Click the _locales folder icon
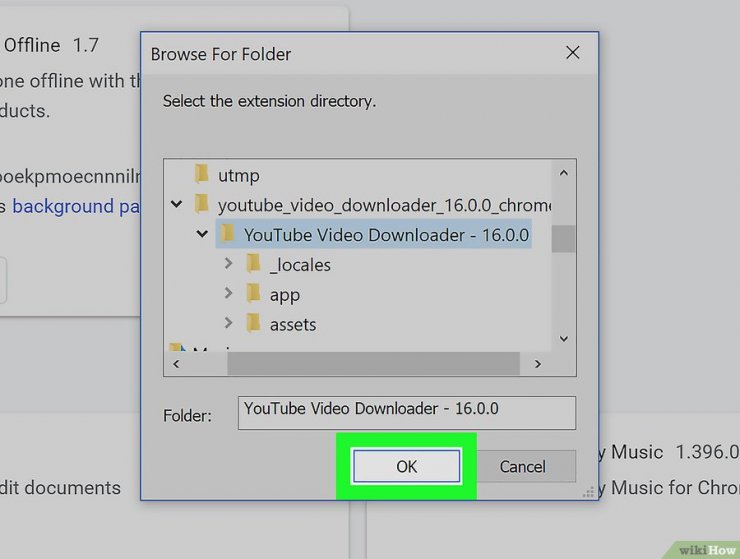The image size is (740, 559). [253, 263]
